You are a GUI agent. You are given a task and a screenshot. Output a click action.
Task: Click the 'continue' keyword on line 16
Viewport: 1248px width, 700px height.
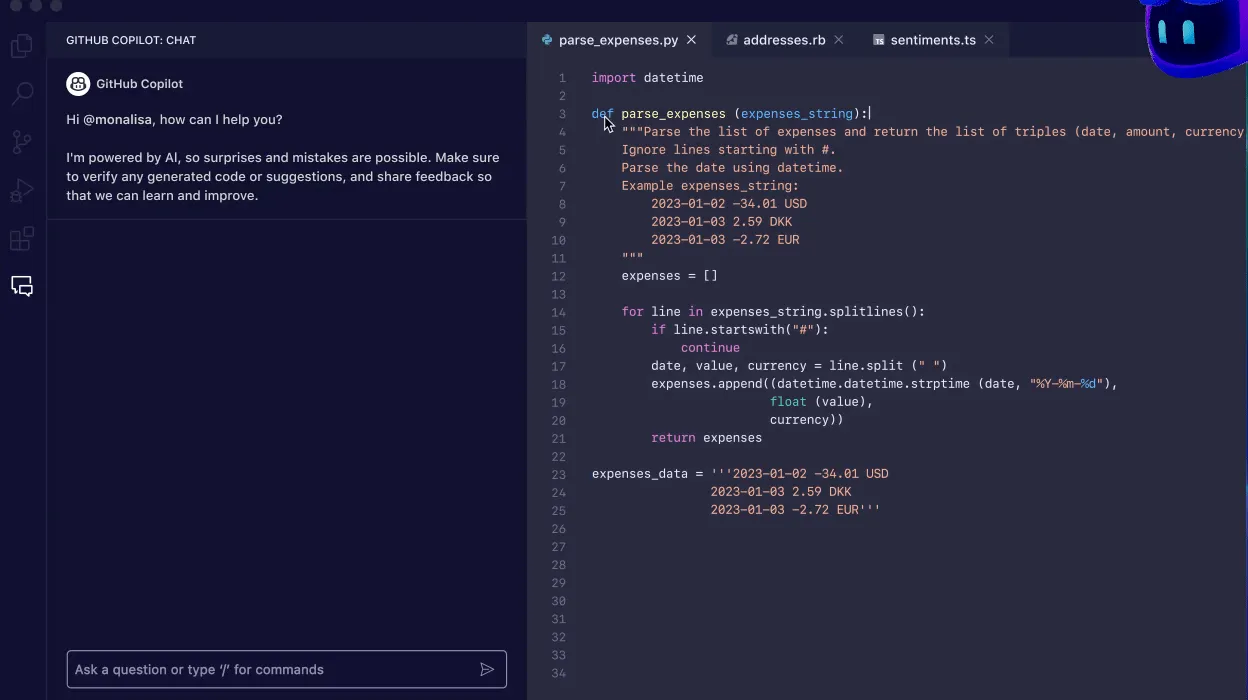point(710,348)
